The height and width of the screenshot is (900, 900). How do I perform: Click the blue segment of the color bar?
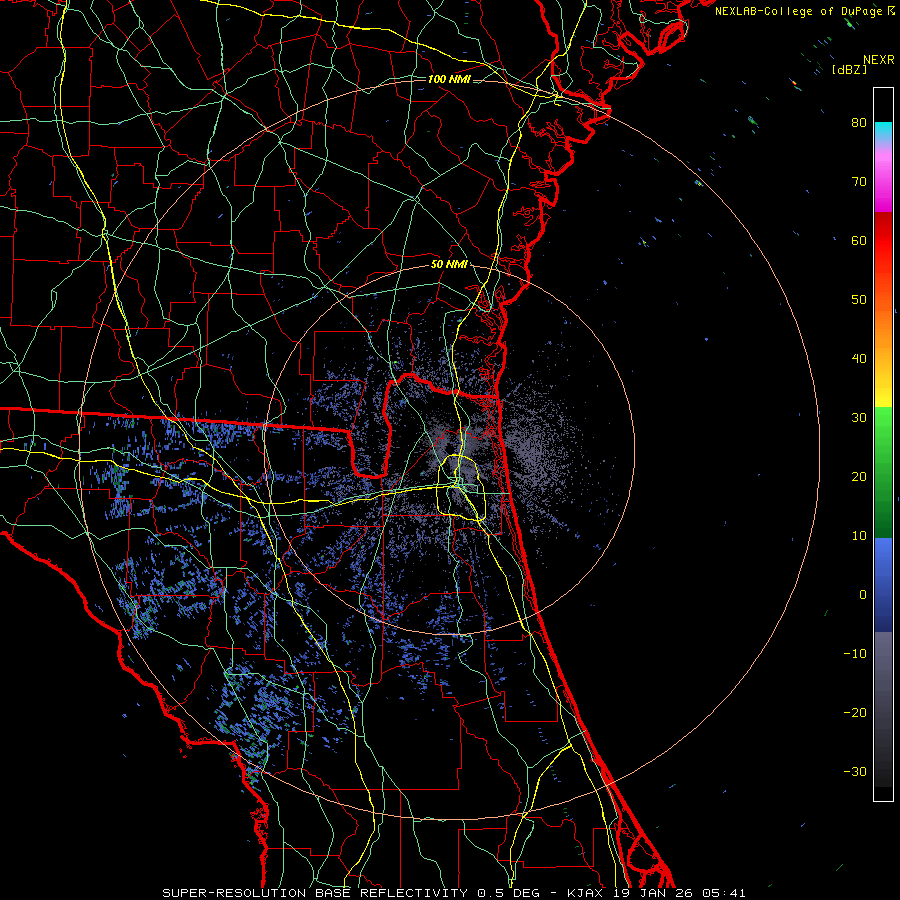click(x=883, y=585)
